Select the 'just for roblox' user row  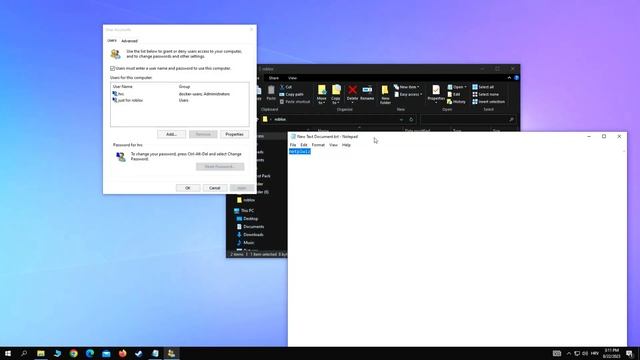(x=180, y=100)
